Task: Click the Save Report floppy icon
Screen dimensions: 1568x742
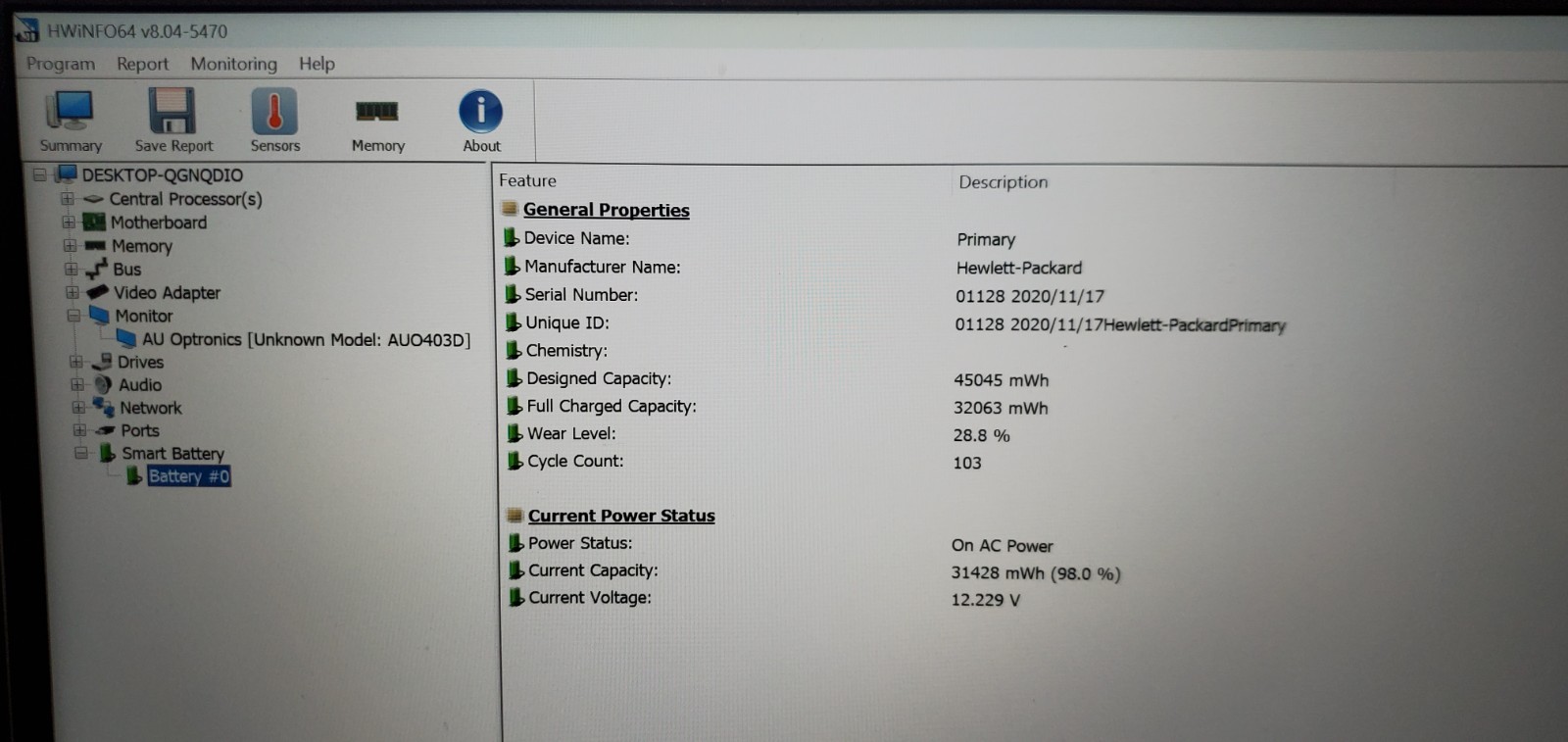Action: click(x=172, y=111)
